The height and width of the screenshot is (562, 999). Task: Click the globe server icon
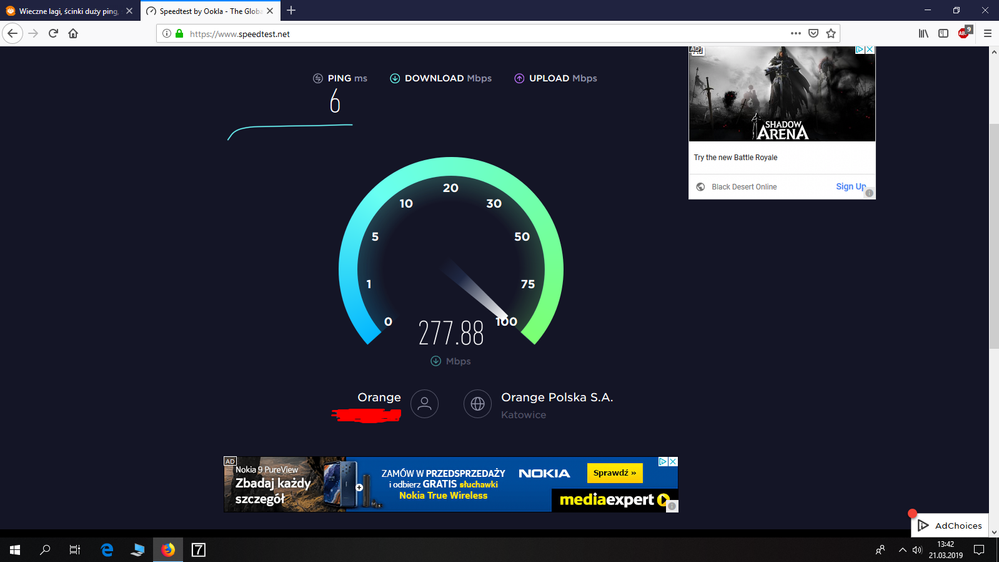click(478, 404)
